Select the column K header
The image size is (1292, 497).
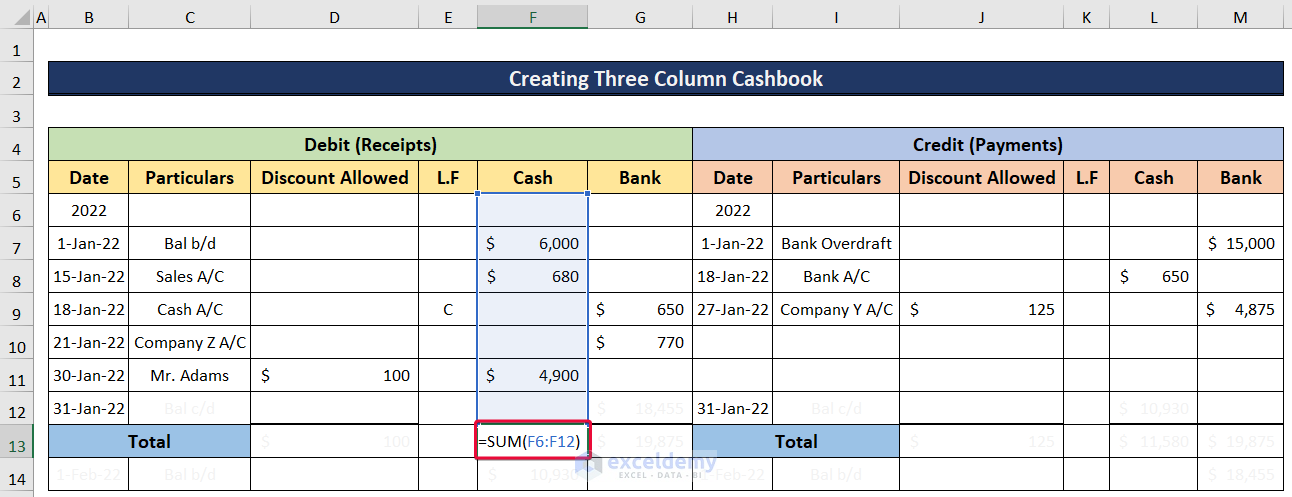[1086, 17]
